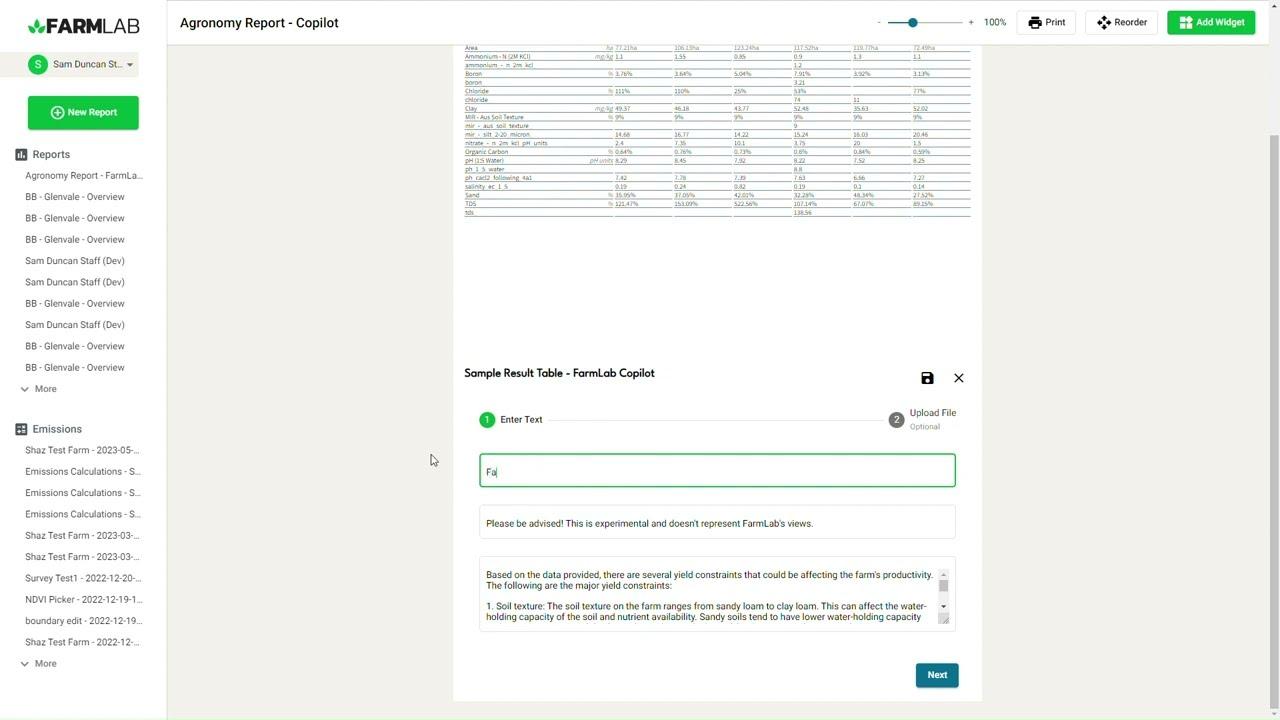
Task: Click the Add Widget button
Action: pos(1211,22)
